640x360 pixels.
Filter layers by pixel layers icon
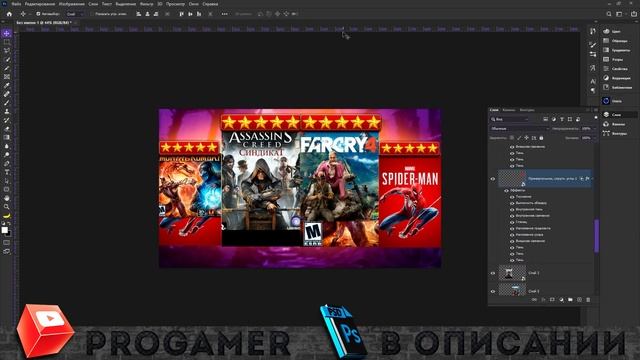point(545,119)
